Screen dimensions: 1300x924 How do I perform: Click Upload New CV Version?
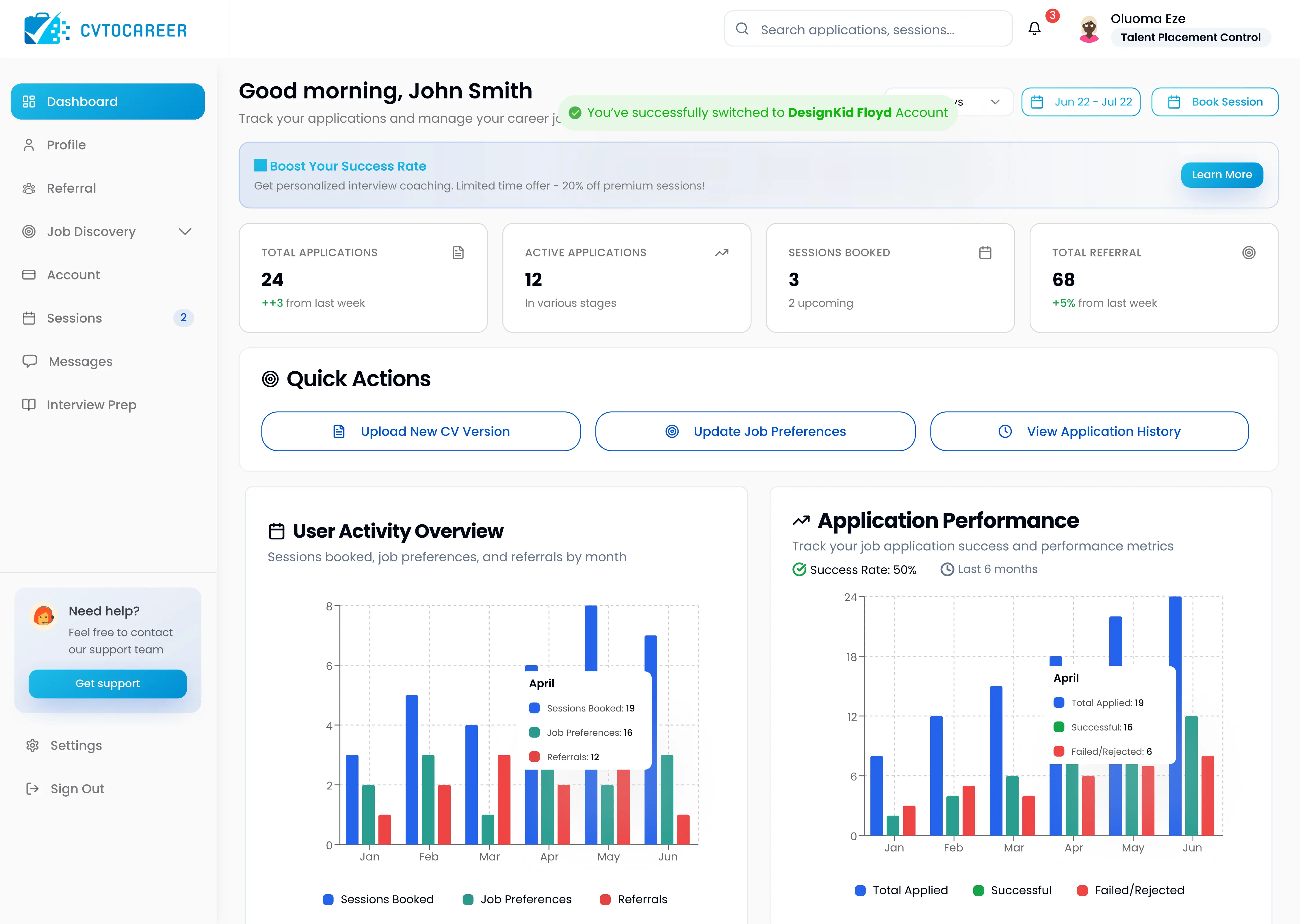pos(421,431)
